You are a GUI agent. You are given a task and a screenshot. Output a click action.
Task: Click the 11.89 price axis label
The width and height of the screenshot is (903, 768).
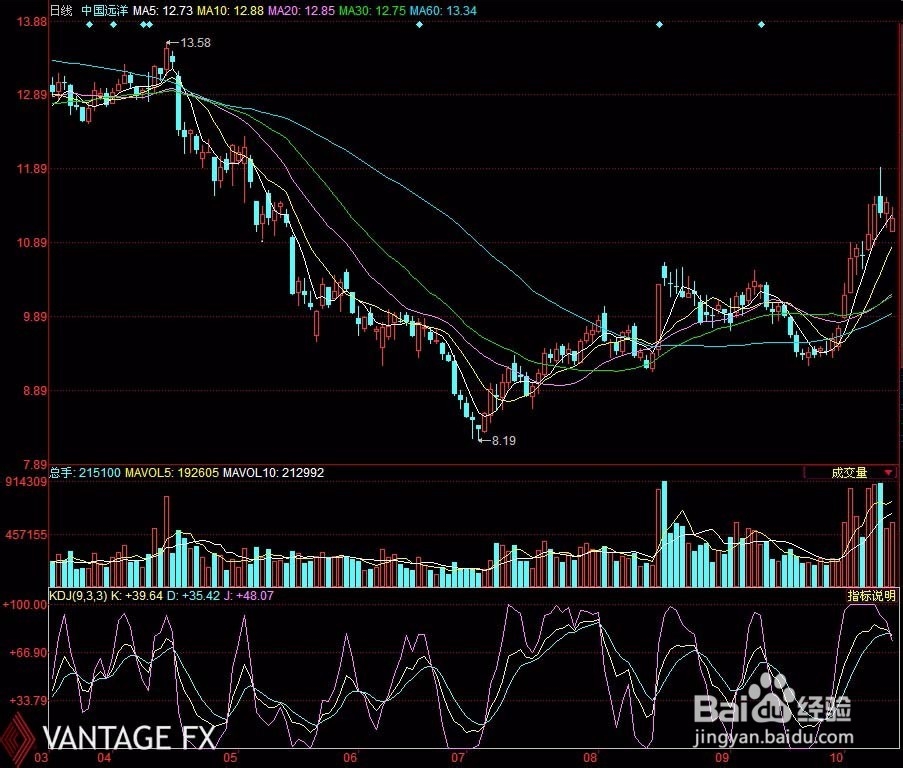(32, 169)
